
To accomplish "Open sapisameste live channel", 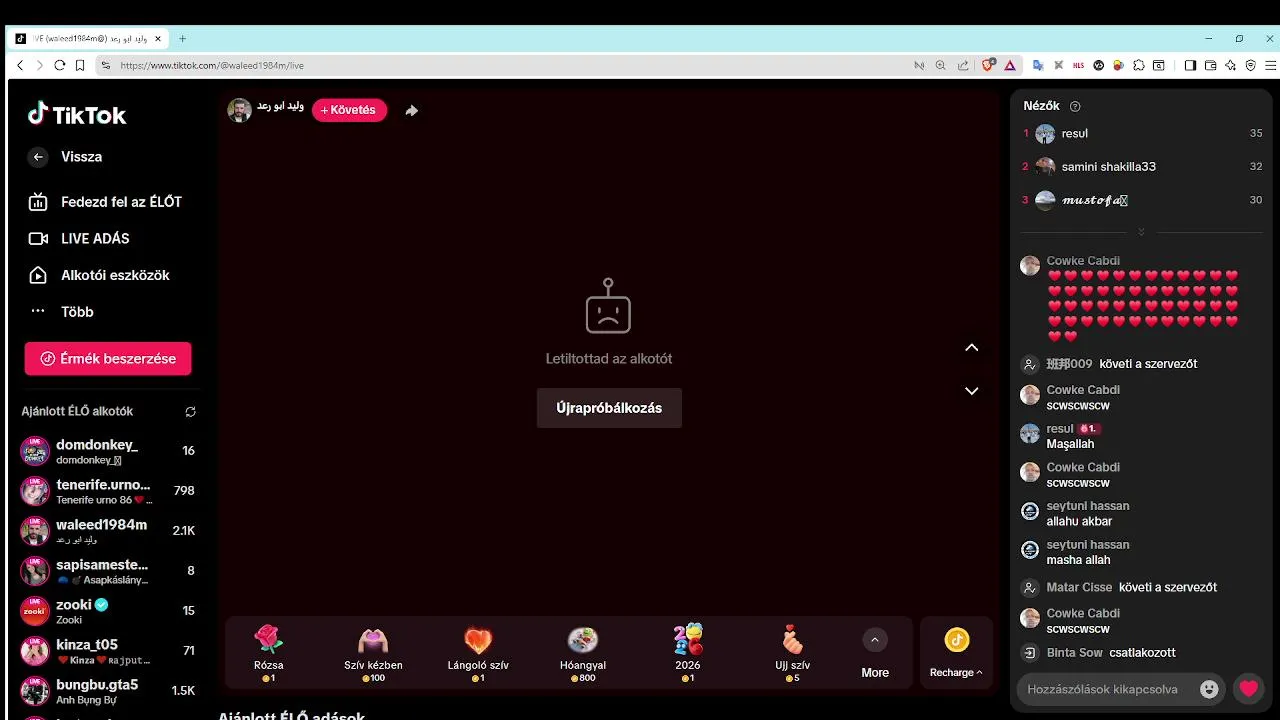I will point(108,571).
